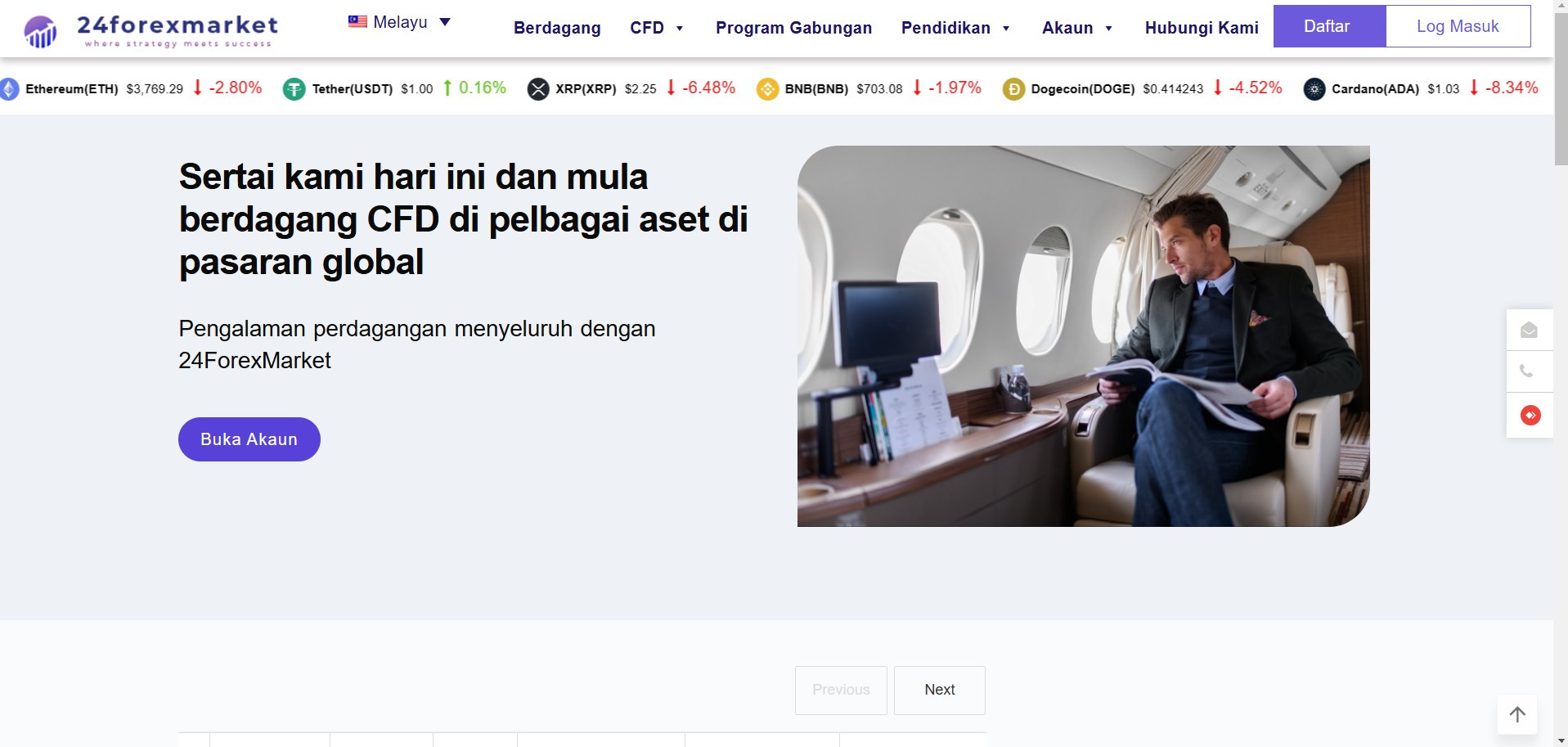Click the phone call side widget
The height and width of the screenshot is (747, 1568).
tap(1529, 371)
